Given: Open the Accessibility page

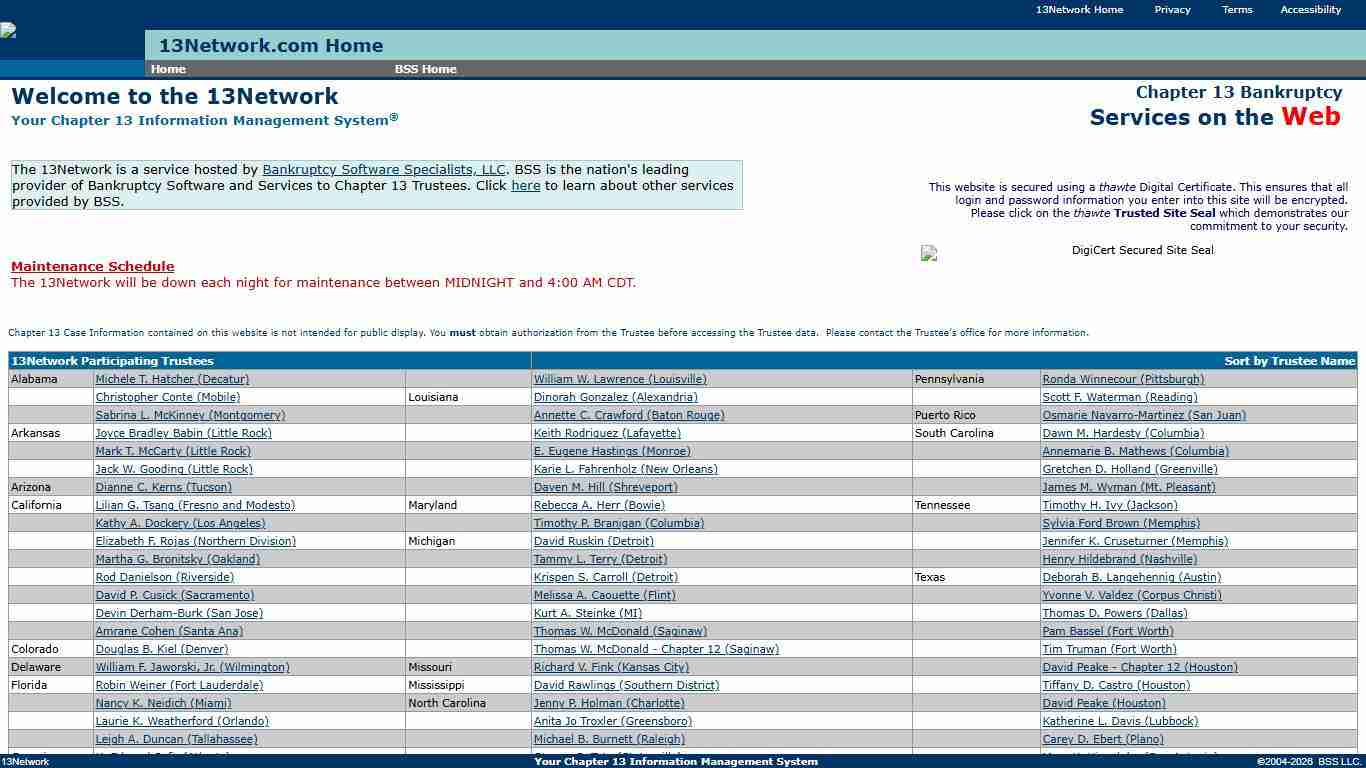Looking at the screenshot, I should tap(1310, 9).
